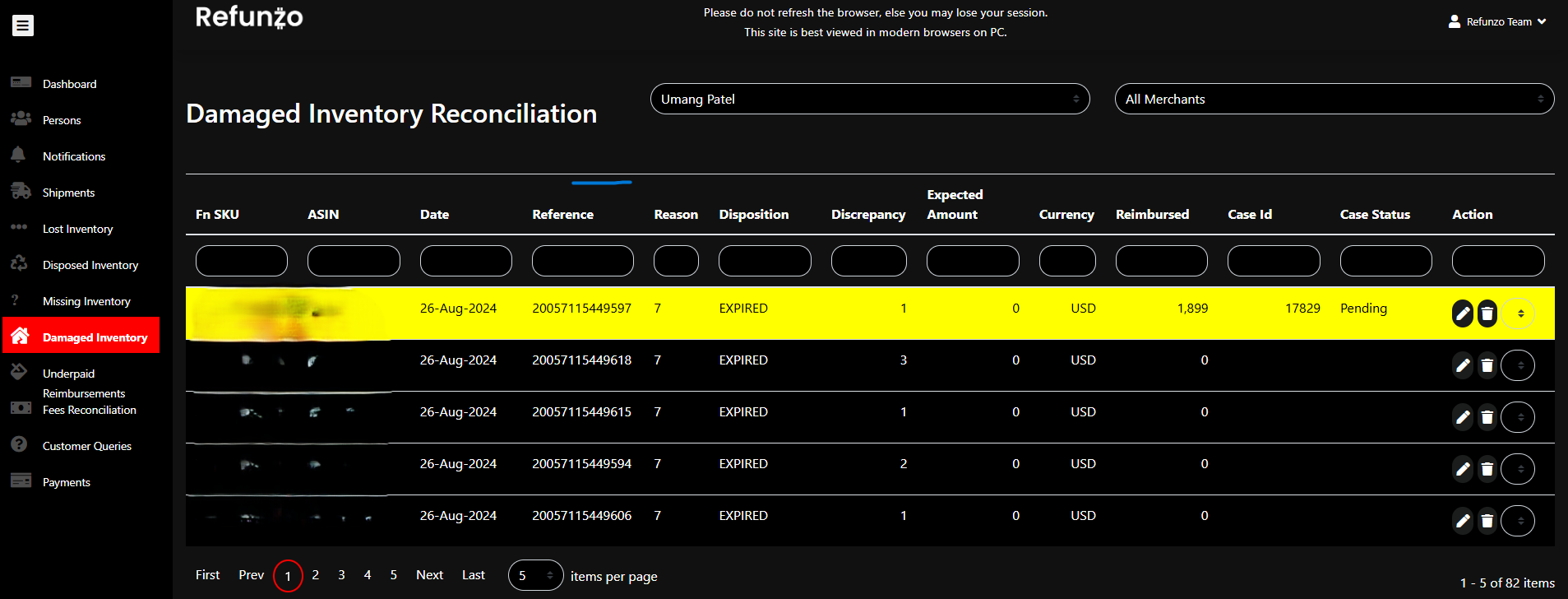
Task: Click the Refunzo logo
Action: [249, 16]
